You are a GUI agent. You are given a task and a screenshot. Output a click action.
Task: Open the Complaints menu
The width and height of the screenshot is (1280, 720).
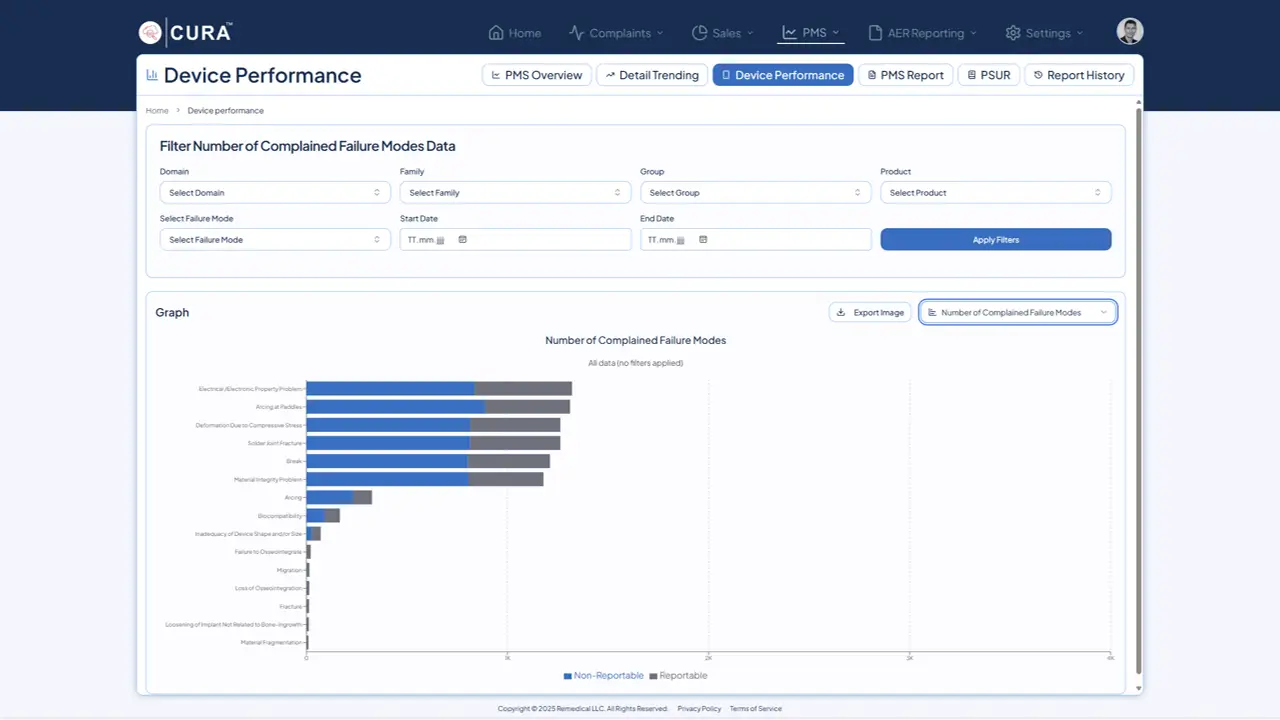point(616,33)
